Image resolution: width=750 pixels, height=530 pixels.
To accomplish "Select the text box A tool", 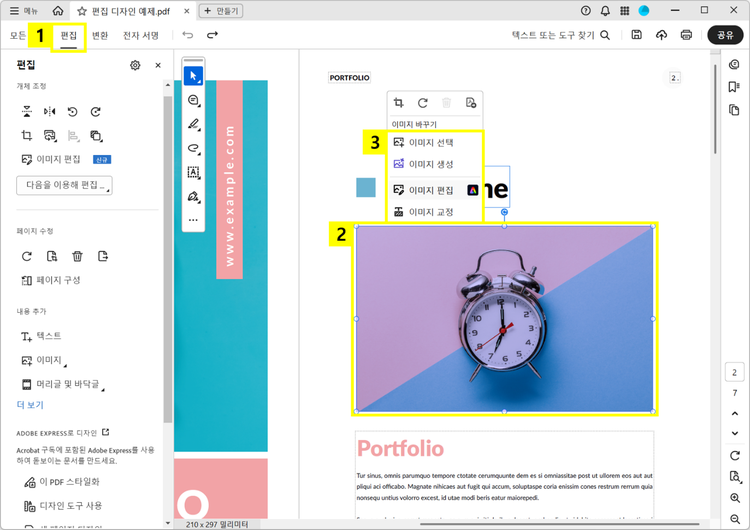I will pyautogui.click(x=193, y=172).
